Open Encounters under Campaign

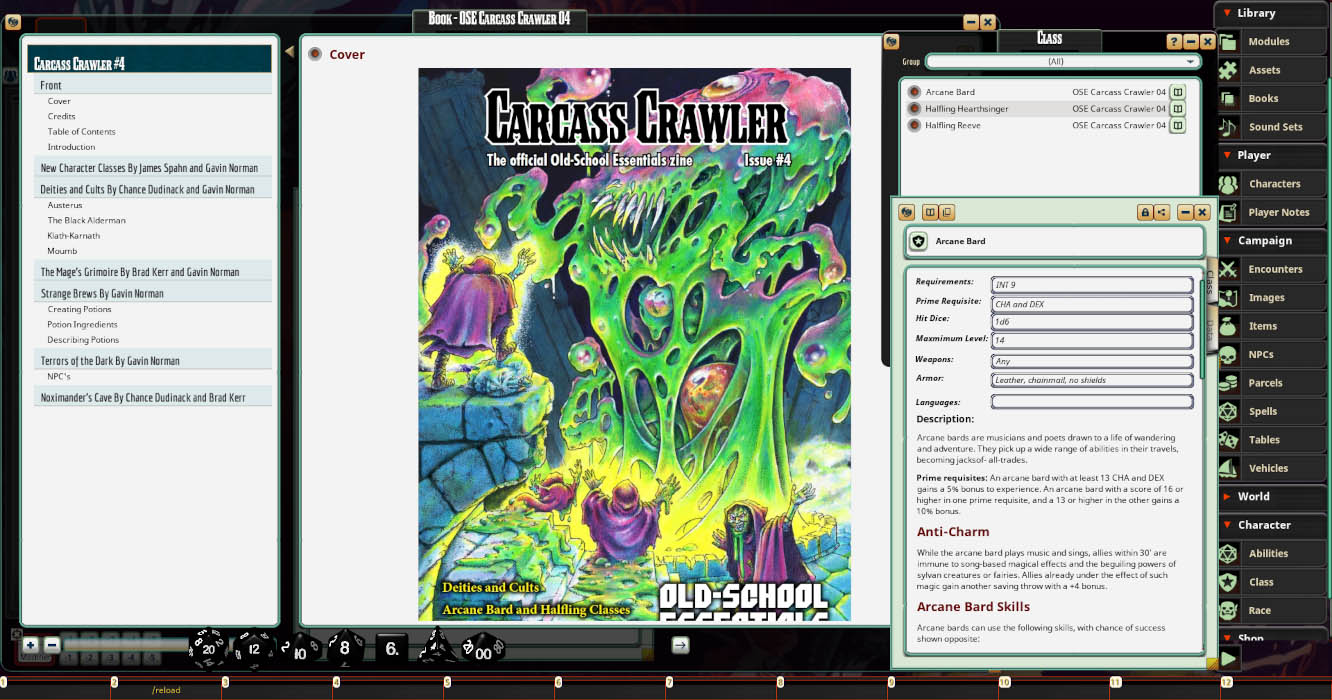click(1272, 269)
